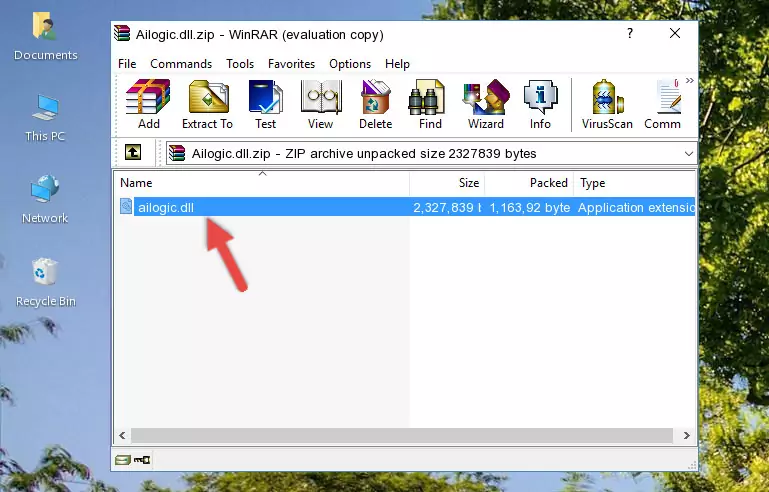Close the WinRAR window
The width and height of the screenshot is (769, 492).
pos(675,33)
